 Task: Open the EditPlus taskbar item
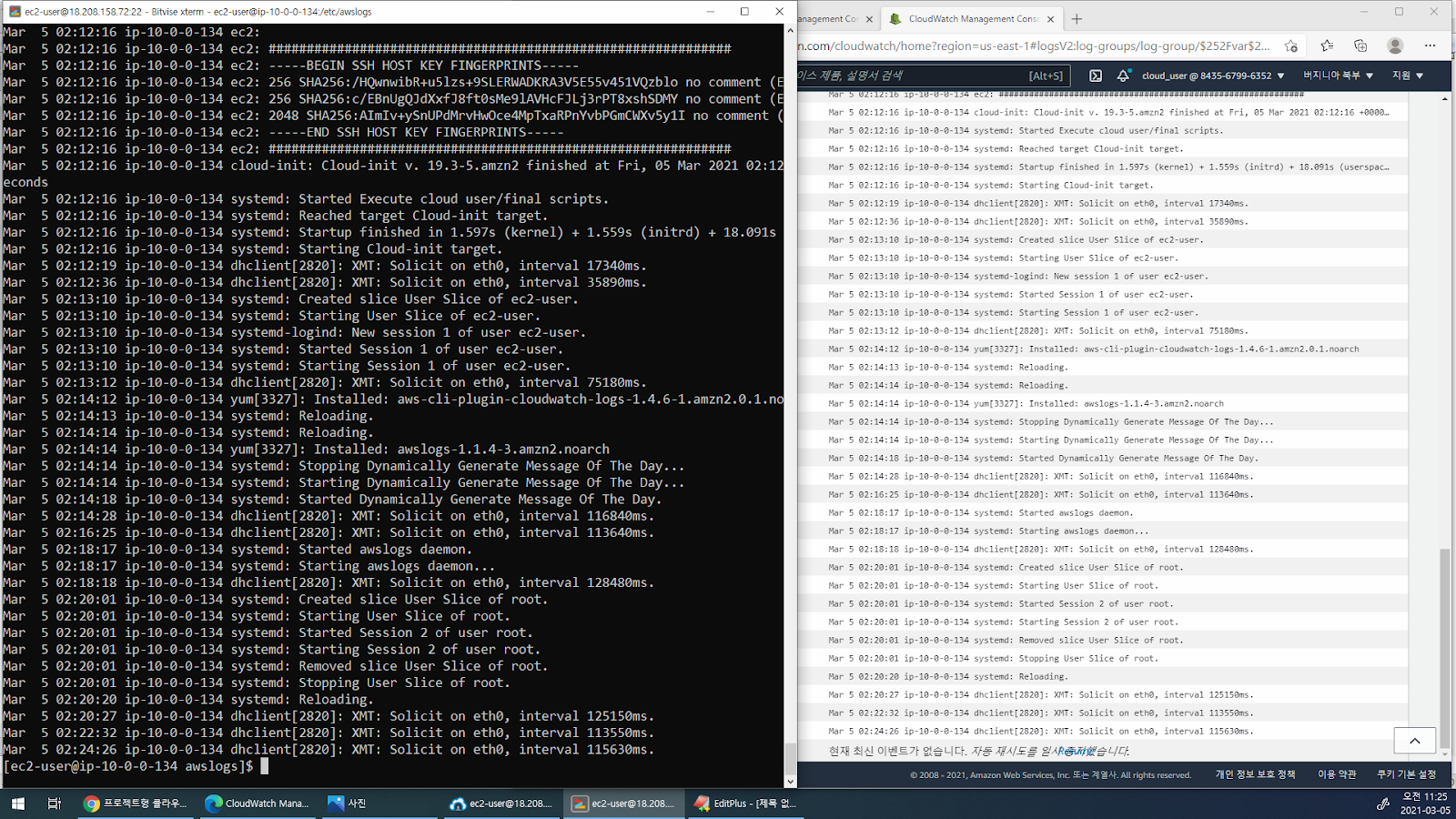tap(745, 803)
